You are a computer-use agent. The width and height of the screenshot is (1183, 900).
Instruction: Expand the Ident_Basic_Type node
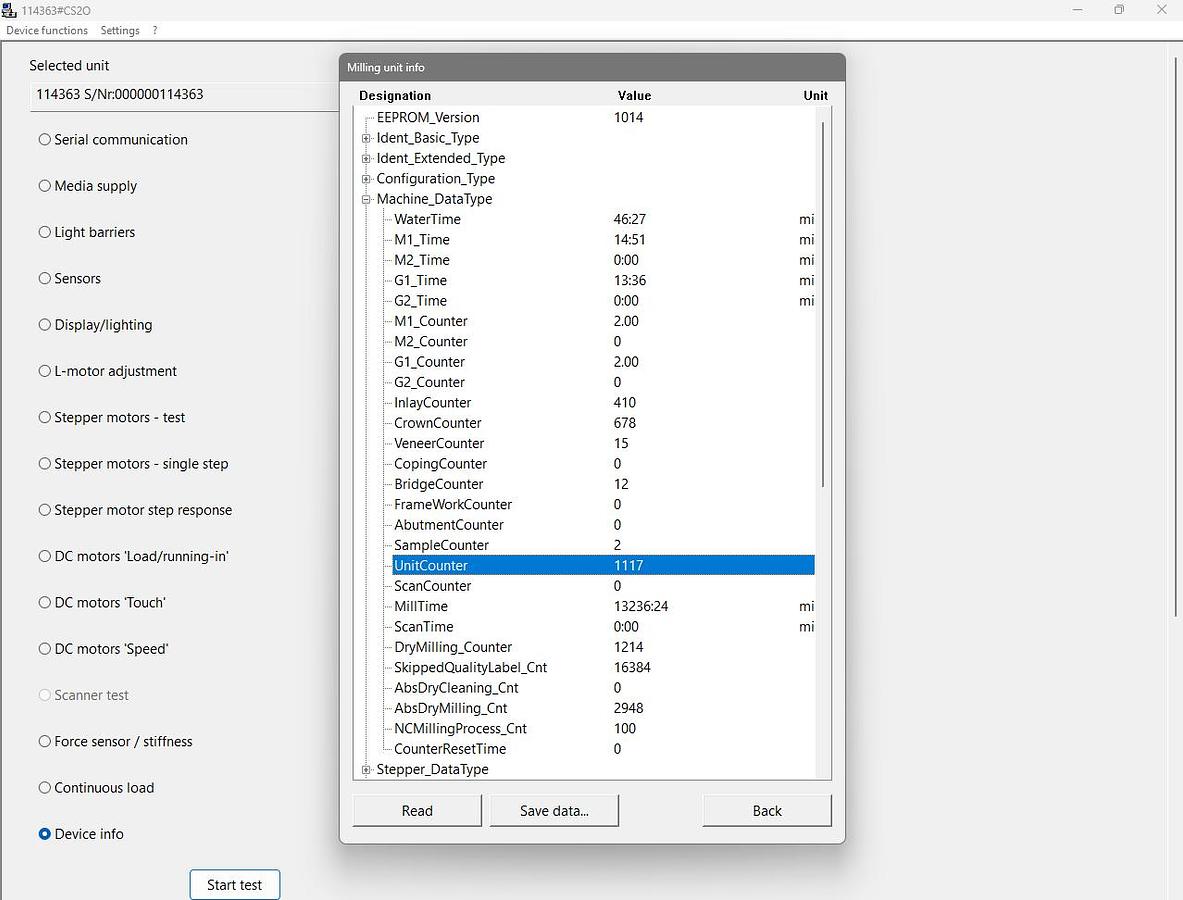366,138
